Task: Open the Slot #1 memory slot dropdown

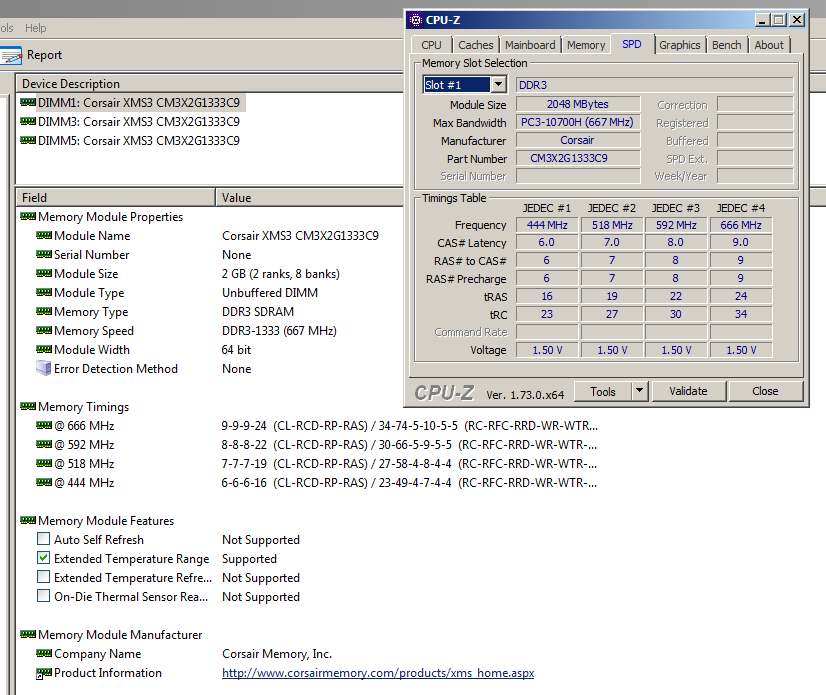Action: click(498, 84)
